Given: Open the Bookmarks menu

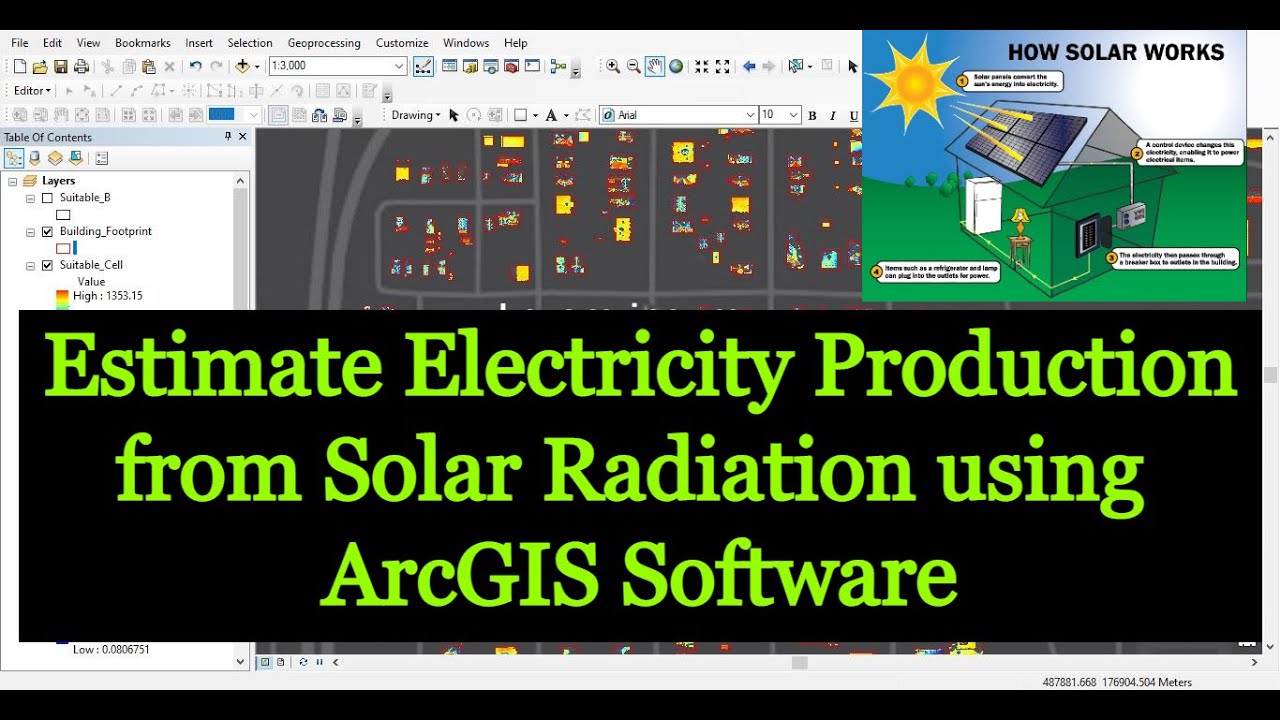Looking at the screenshot, I should click(x=142, y=43).
